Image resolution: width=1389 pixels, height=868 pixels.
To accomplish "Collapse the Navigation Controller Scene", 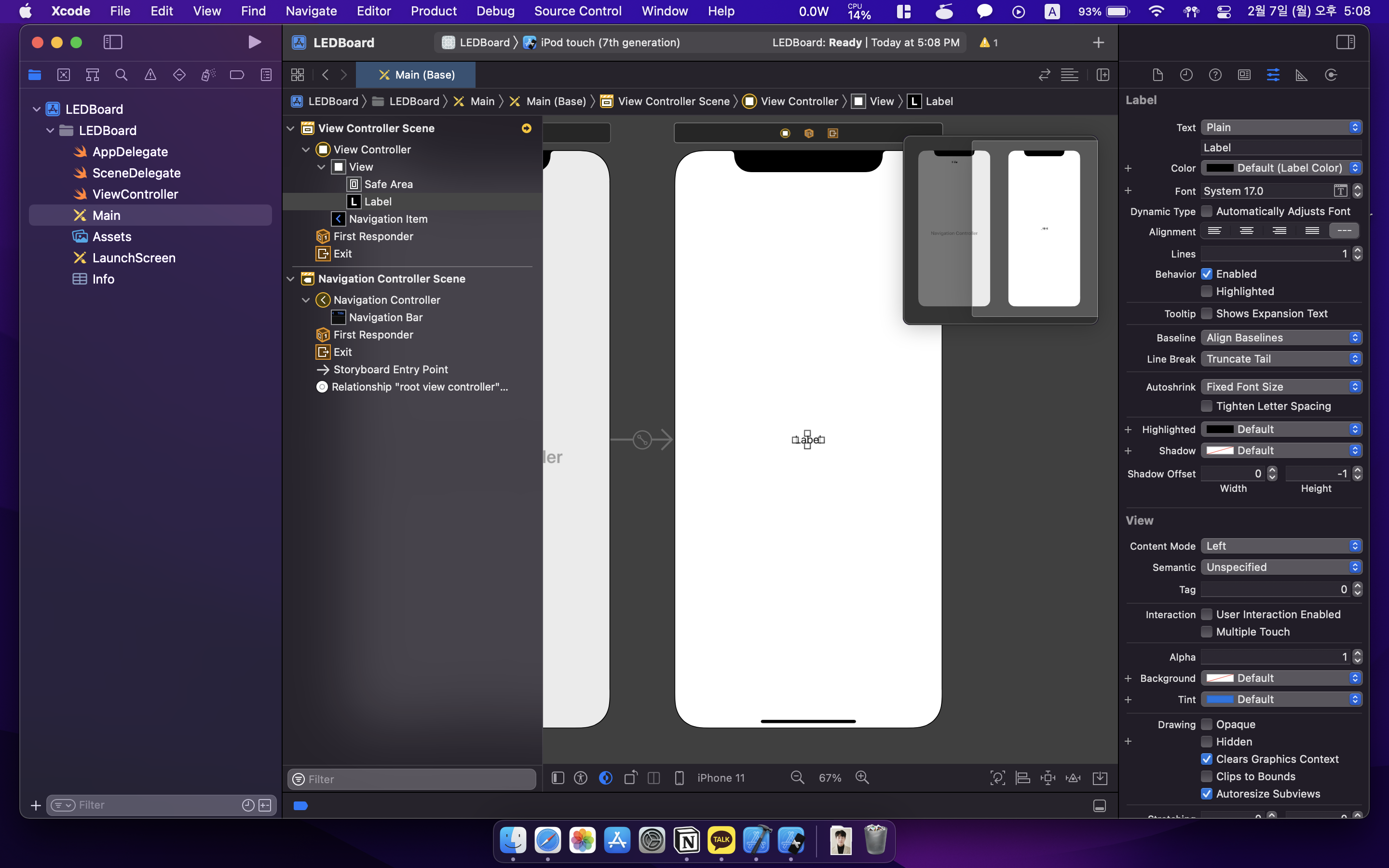I will pyautogui.click(x=290, y=279).
